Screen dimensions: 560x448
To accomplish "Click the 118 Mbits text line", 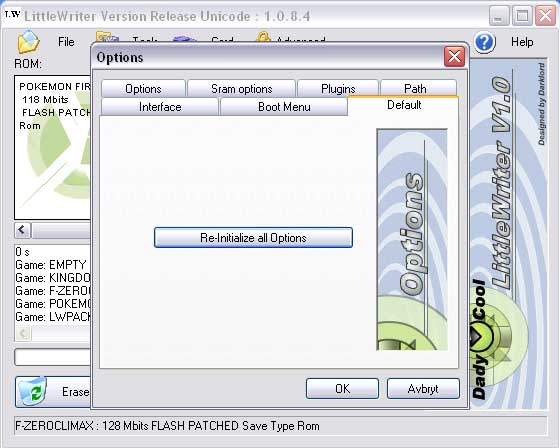I will pos(45,100).
